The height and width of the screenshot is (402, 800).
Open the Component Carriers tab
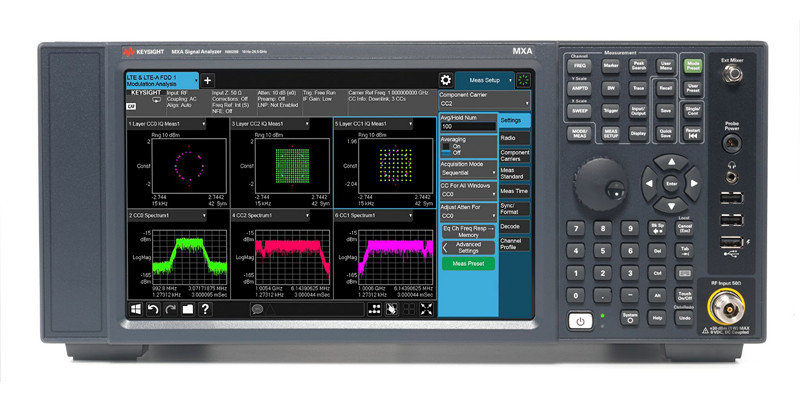(x=514, y=156)
